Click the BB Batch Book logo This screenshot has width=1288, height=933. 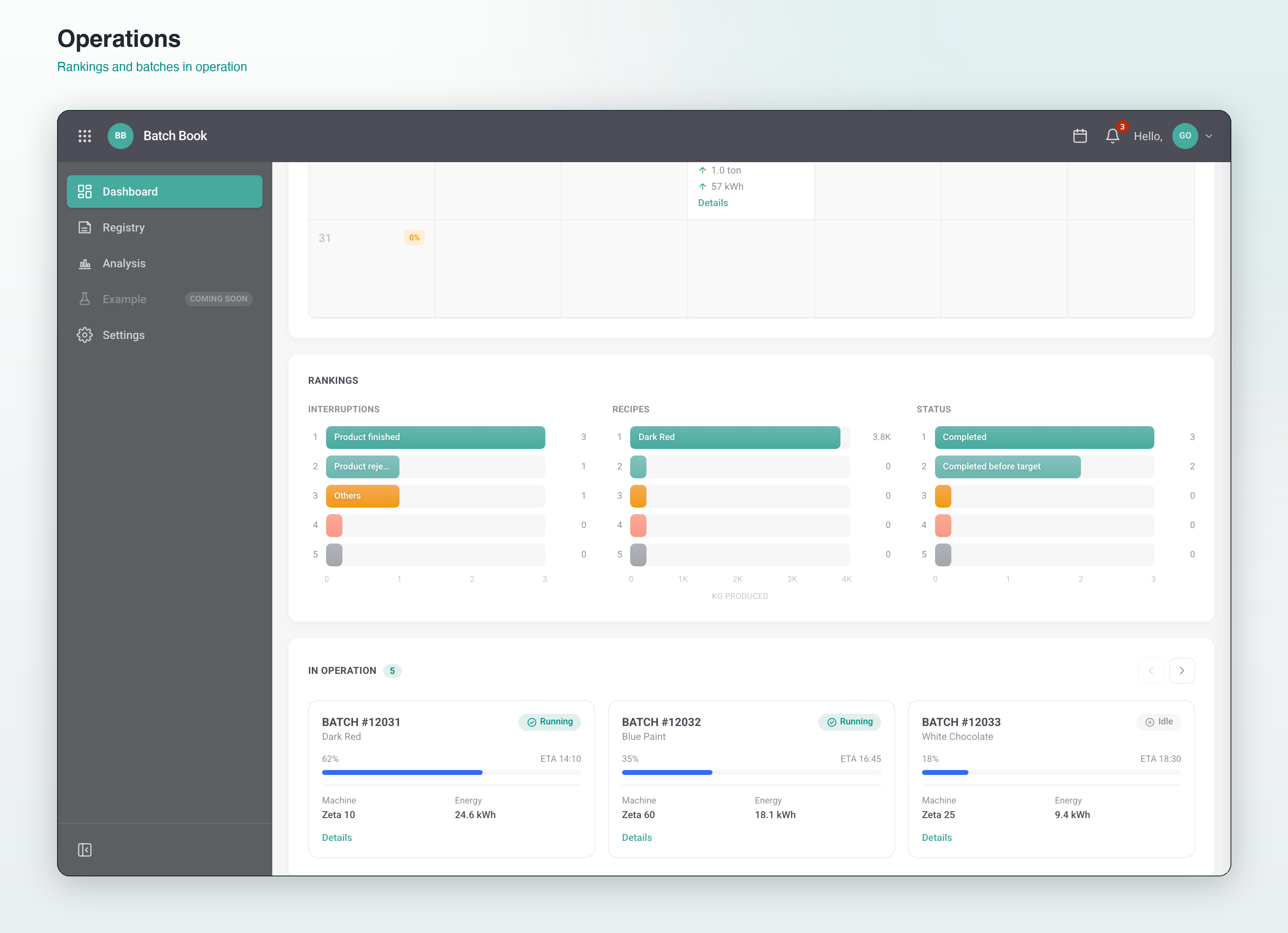120,136
